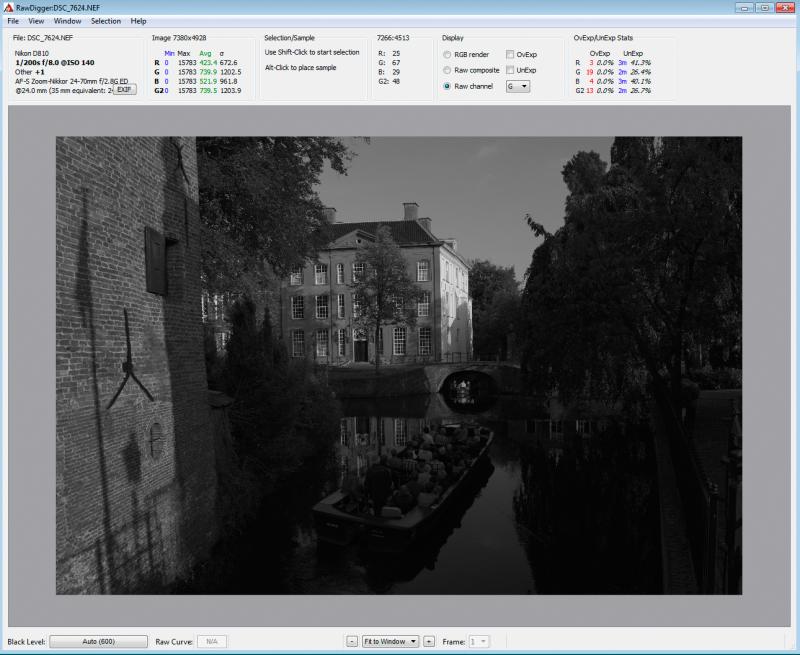Click the B channel average 521.9

pyautogui.click(x=208, y=81)
